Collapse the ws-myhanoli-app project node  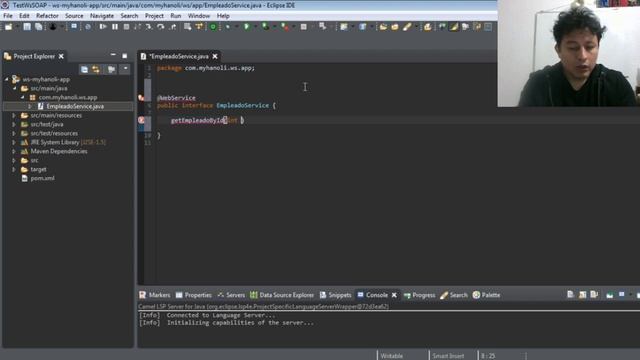(x=7, y=79)
